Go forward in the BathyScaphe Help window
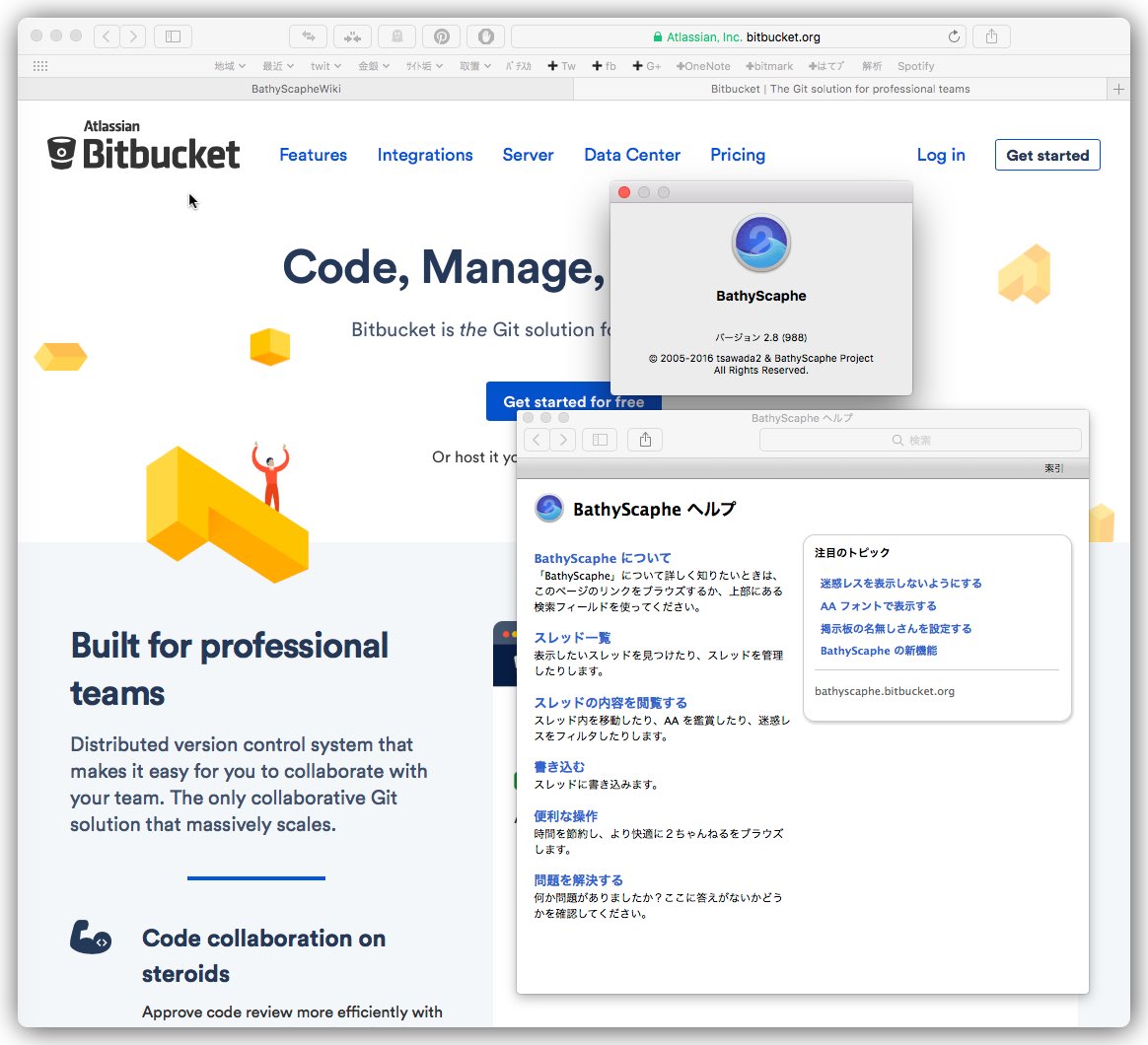This screenshot has width=1148, height=1045. (562, 440)
